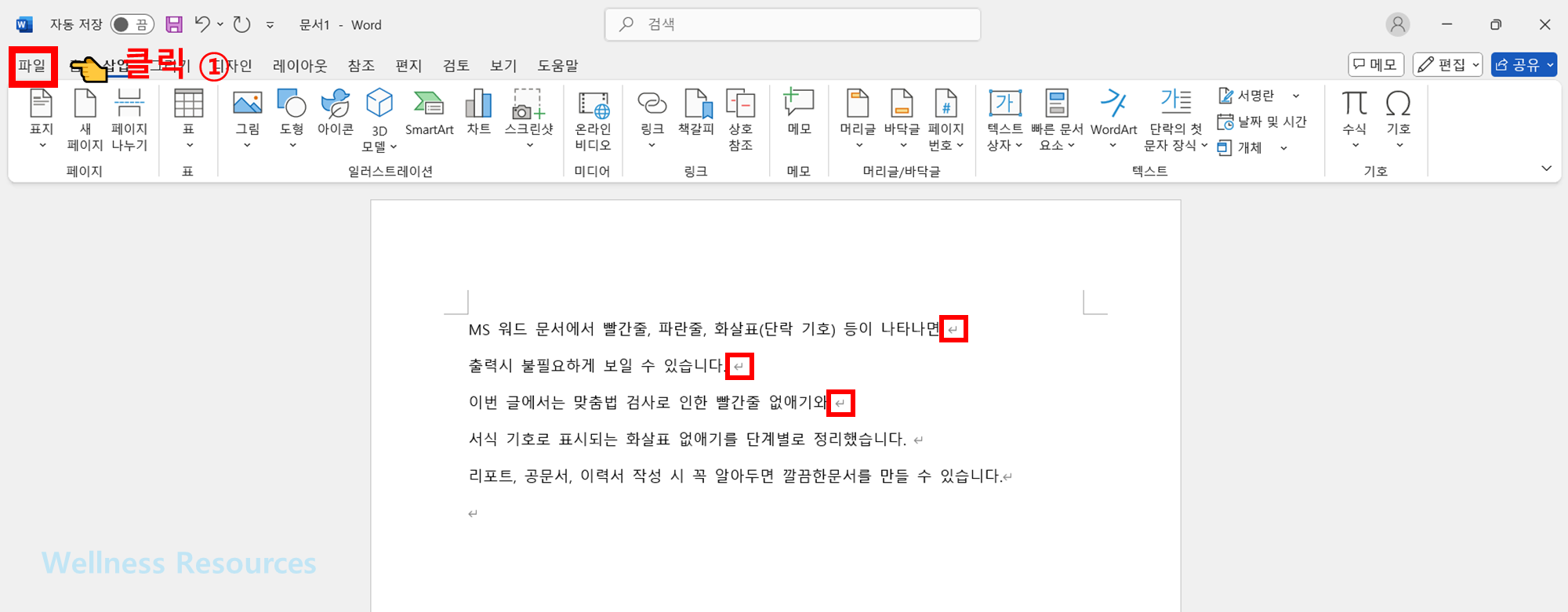Viewport: 1568px width, 612px height.
Task: Collapse the ribbon with chevron
Action: [1546, 168]
